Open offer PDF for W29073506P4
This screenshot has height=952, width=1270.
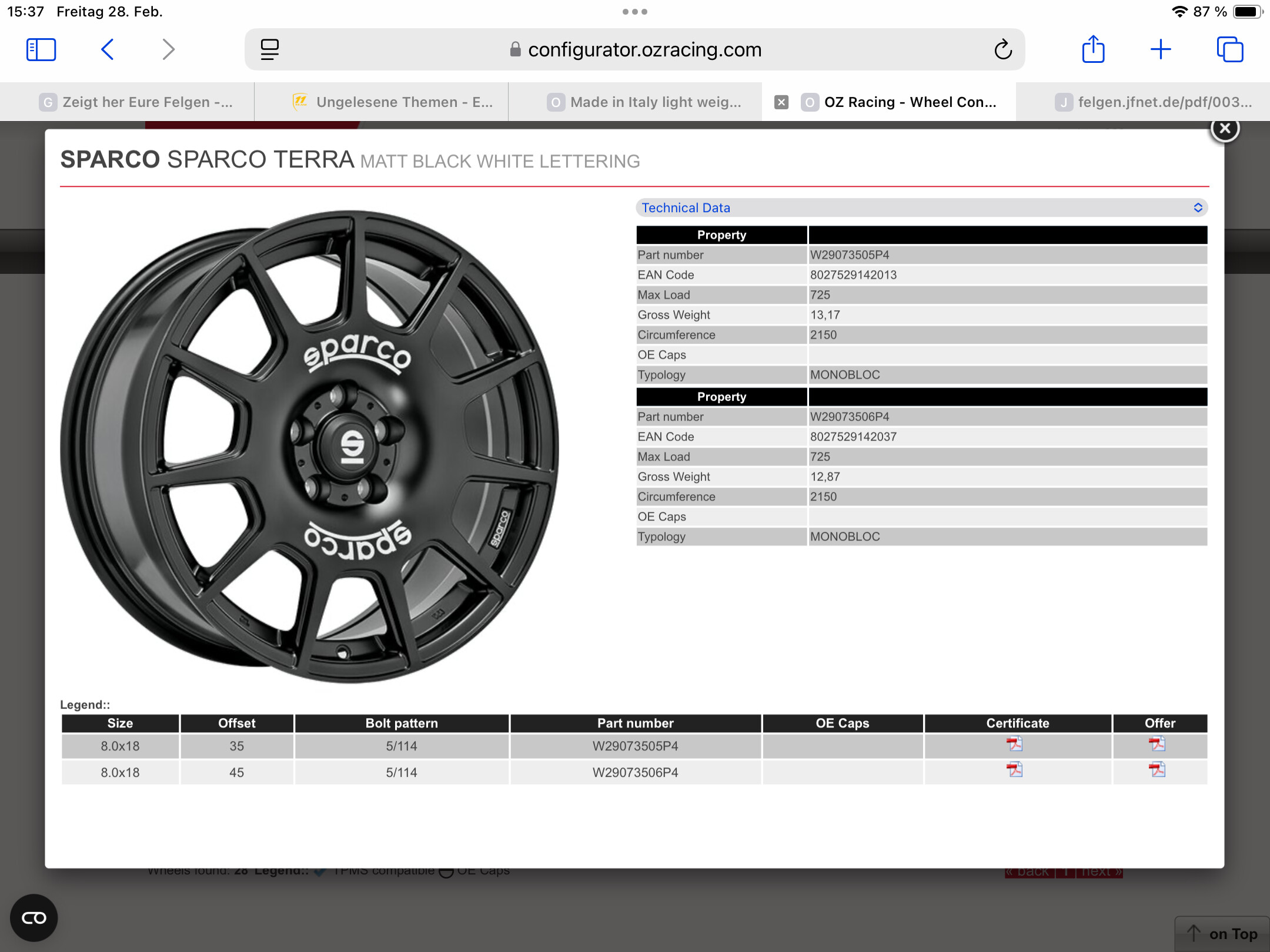point(1157,770)
